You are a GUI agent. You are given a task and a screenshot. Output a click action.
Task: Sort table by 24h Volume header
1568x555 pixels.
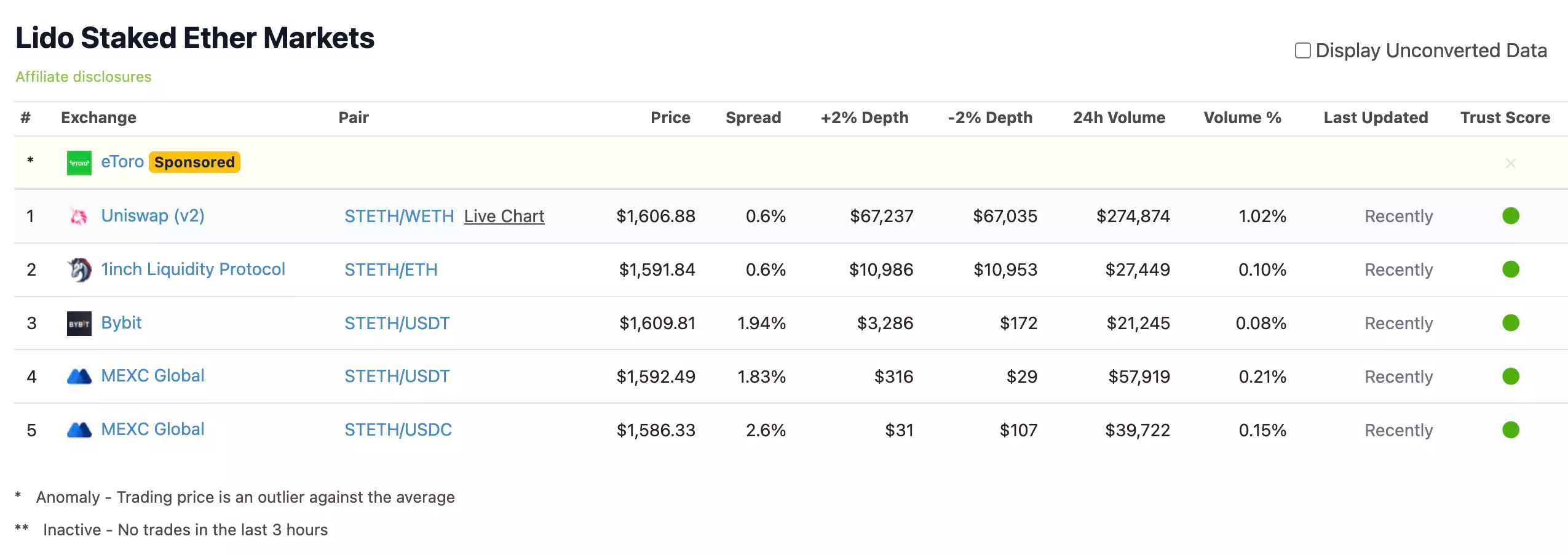point(1119,118)
